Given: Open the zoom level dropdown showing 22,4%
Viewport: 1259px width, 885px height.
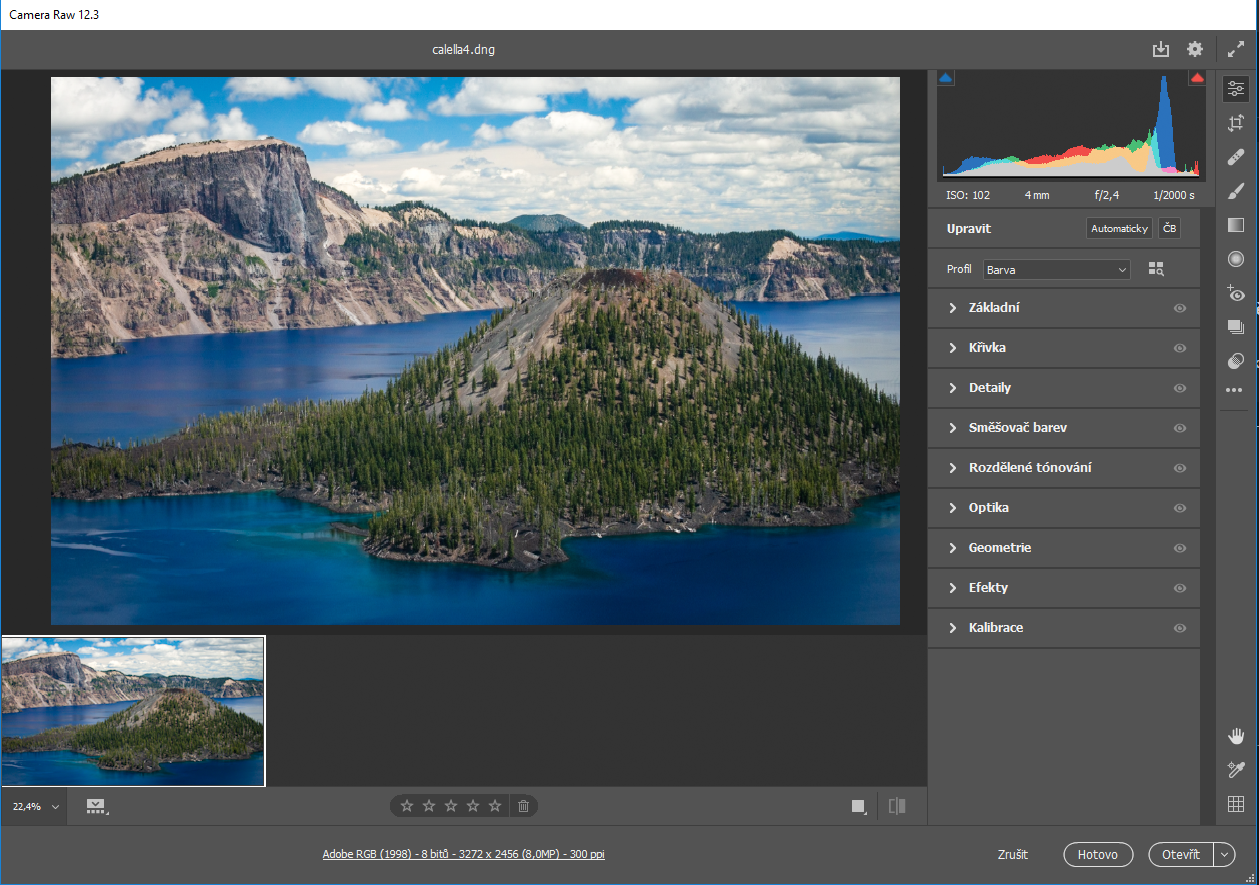Looking at the screenshot, I should 35,805.
